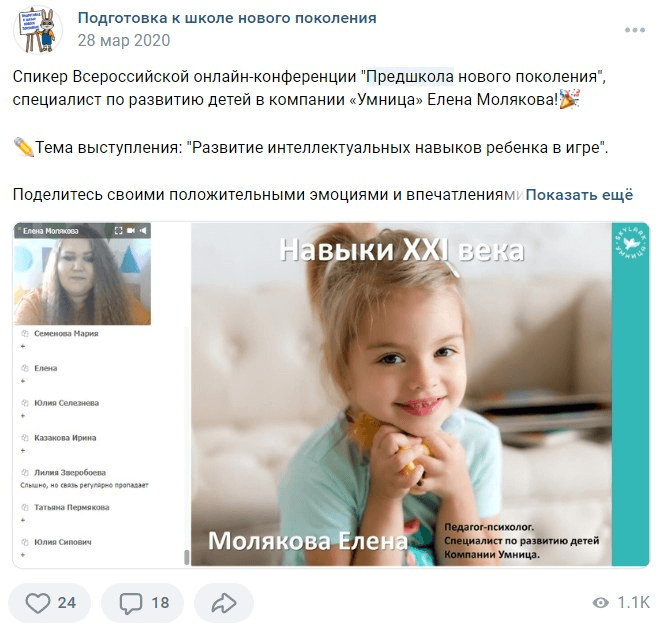Open community page Подготовка к школе нового поколения

pos(227,18)
